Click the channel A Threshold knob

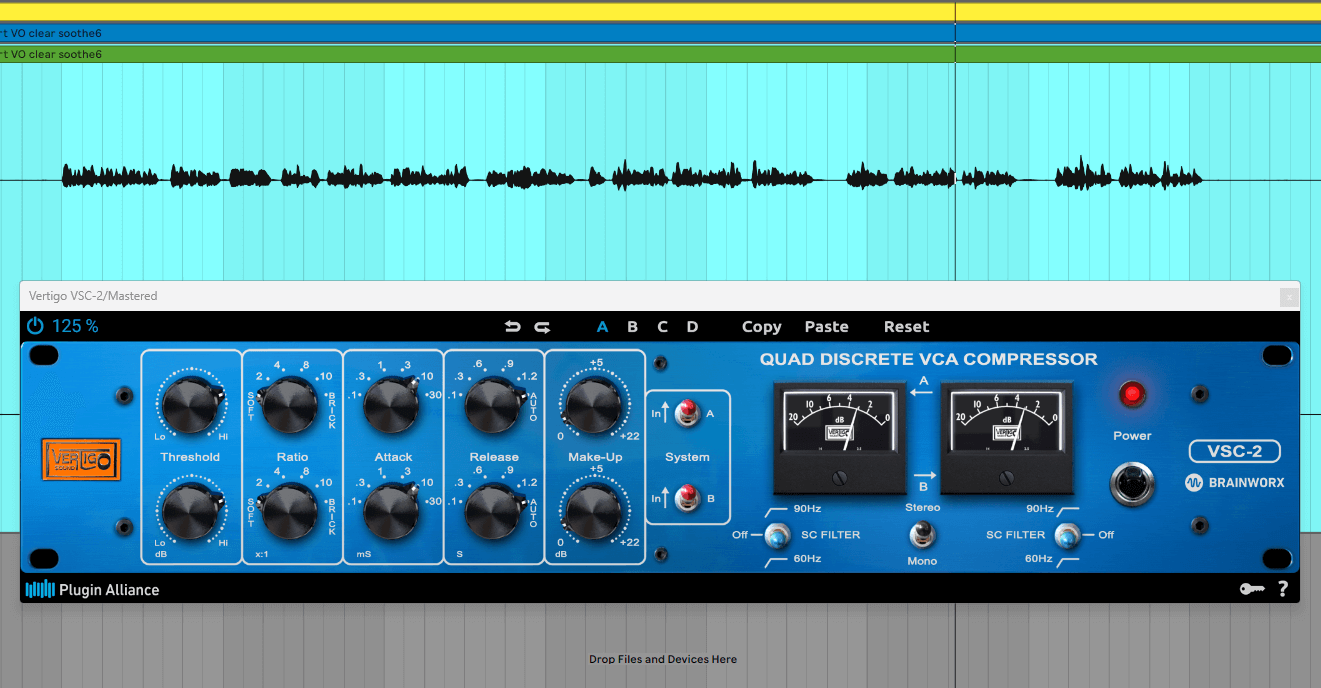pyautogui.click(x=189, y=405)
